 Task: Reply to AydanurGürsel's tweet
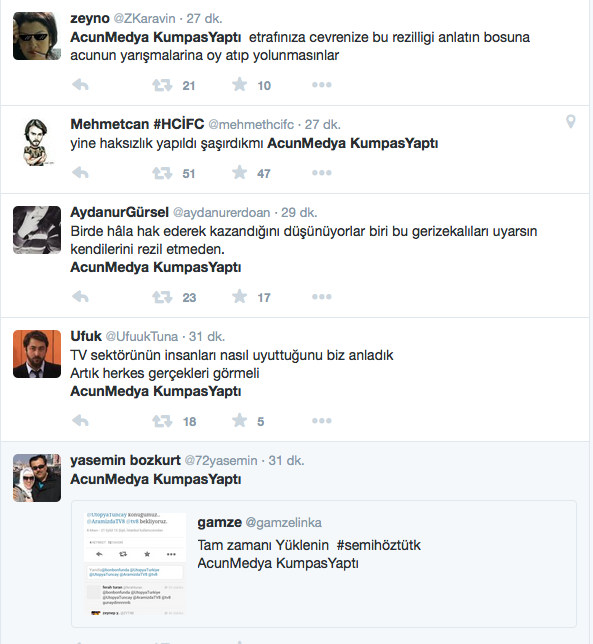click(80, 297)
